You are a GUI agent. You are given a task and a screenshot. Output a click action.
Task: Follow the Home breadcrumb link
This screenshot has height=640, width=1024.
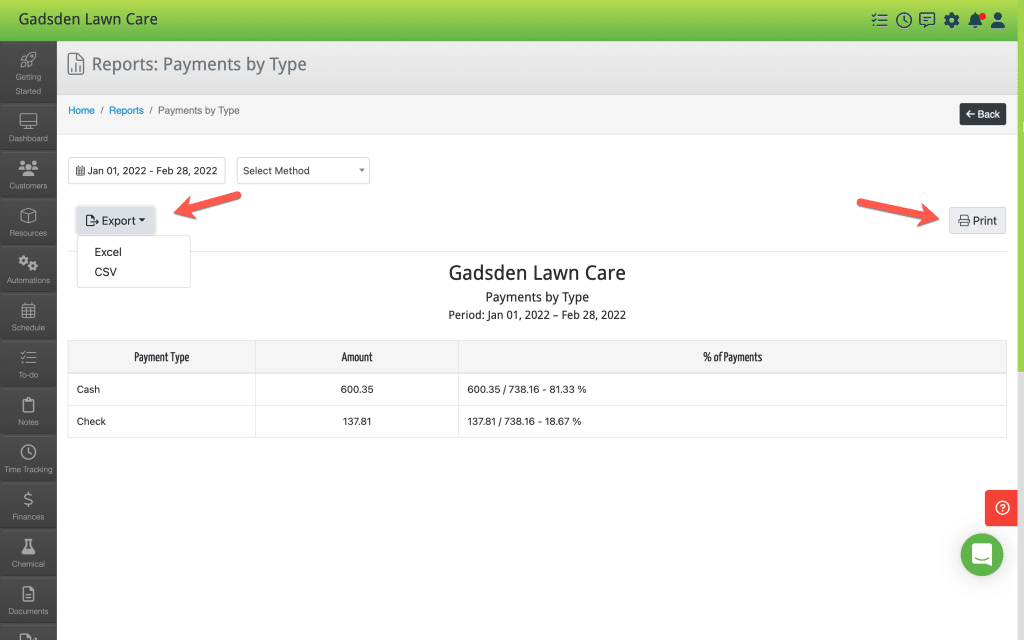pos(81,110)
